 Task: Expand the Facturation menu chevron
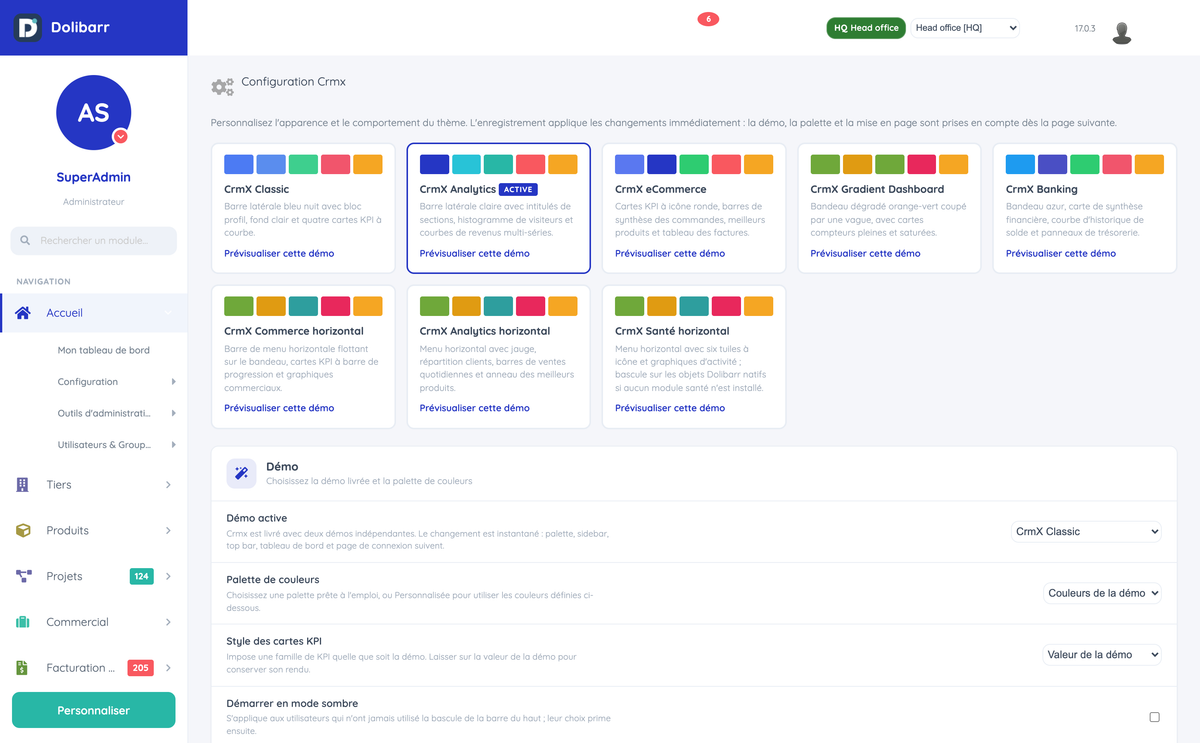point(168,668)
